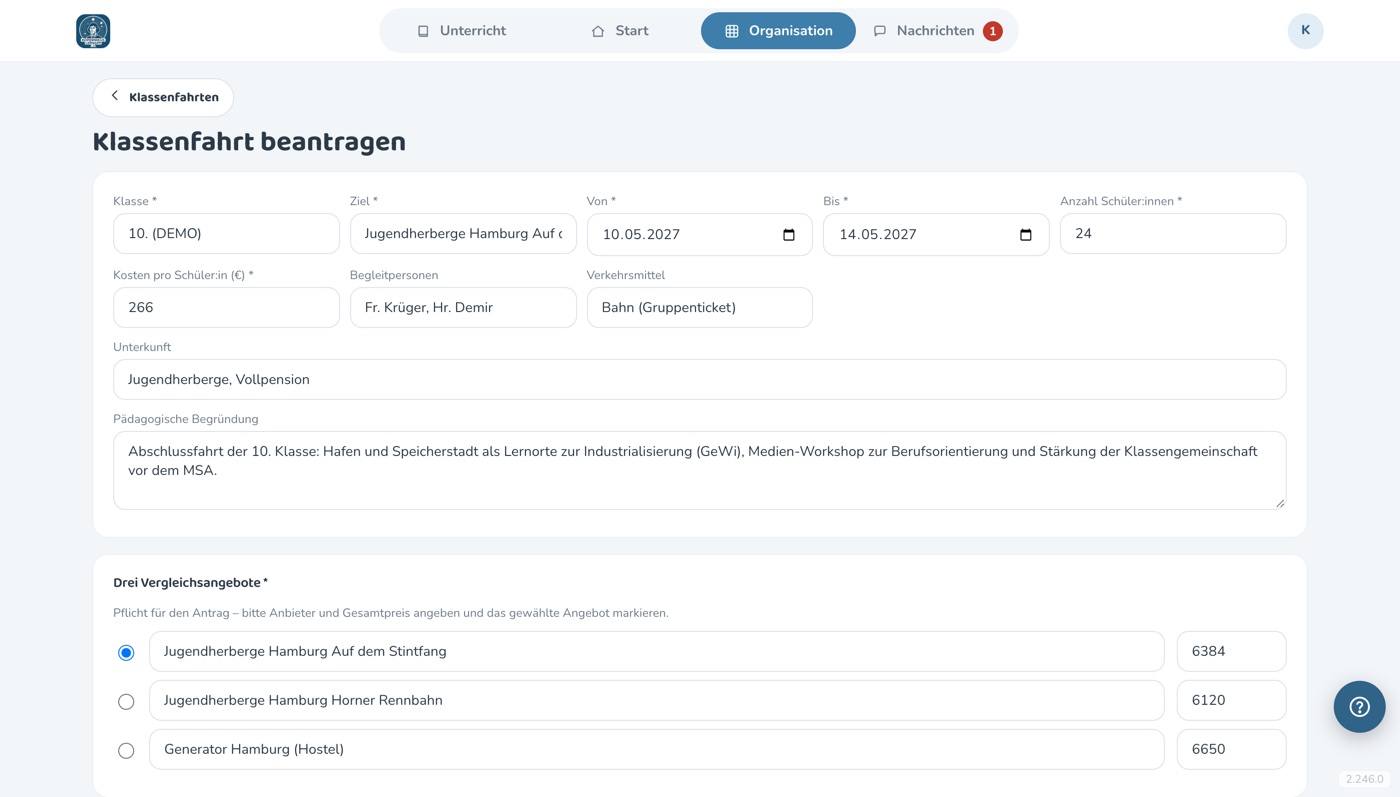Click provider field Generator Hamburg (Hostel)

click(x=656, y=749)
